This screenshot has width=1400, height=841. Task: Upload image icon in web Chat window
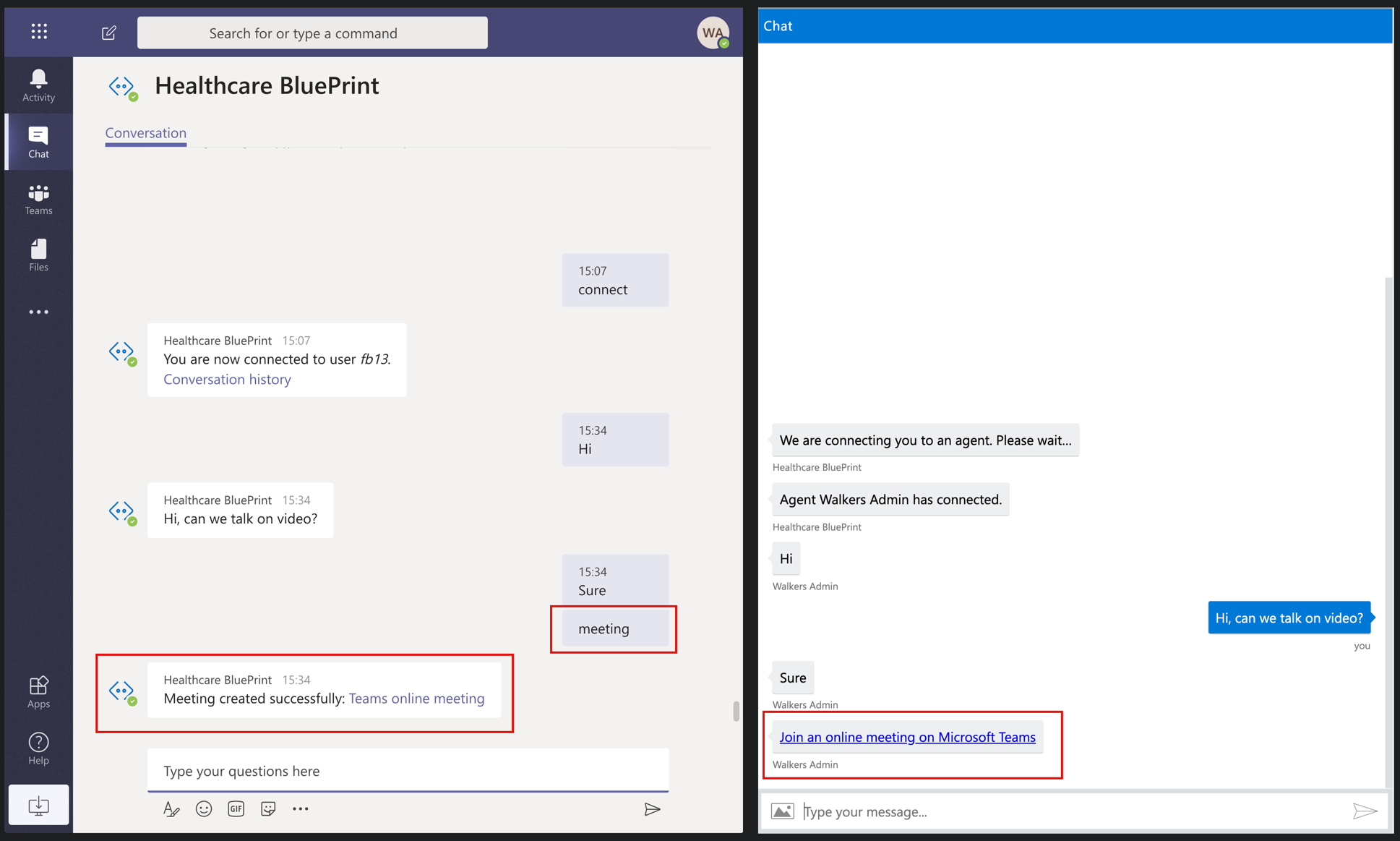pyautogui.click(x=782, y=811)
